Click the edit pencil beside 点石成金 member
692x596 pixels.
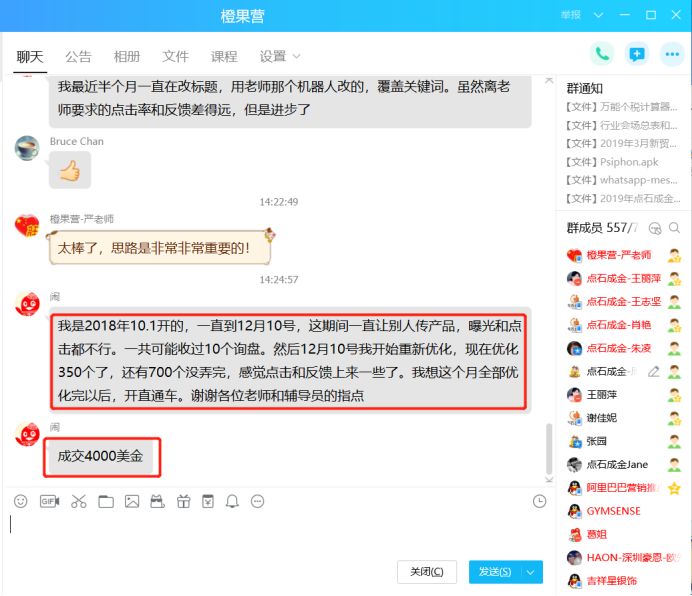pos(654,372)
